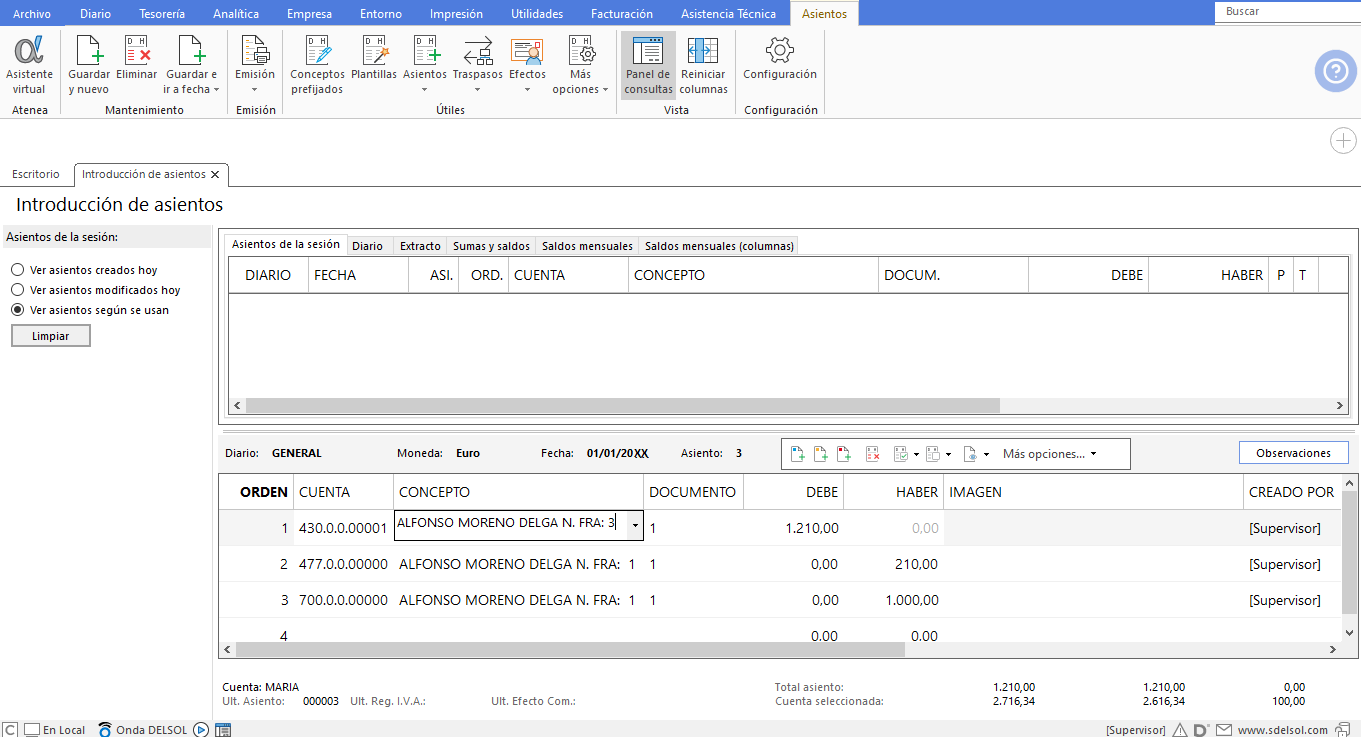The image size is (1361, 737).
Task: Click the envelope mail icon in status bar
Action: click(1224, 730)
